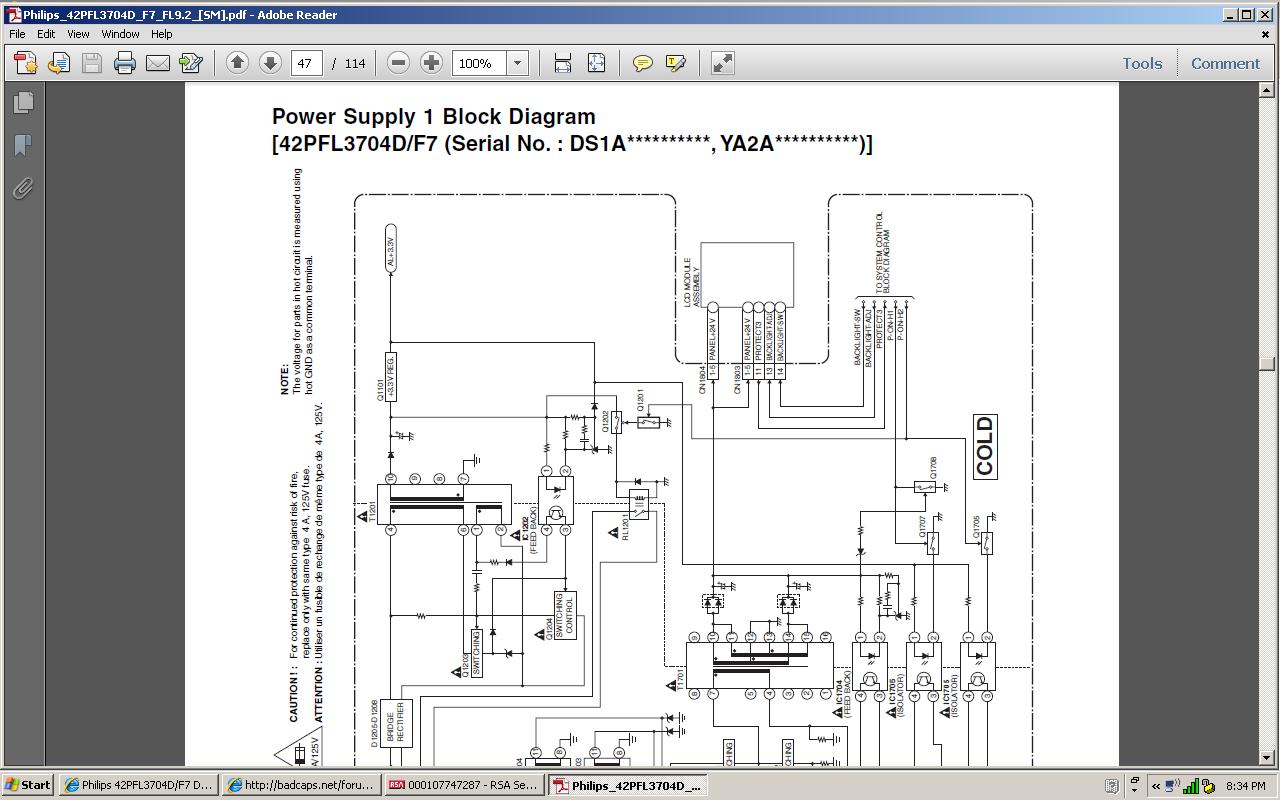Open the View menu

[78, 34]
